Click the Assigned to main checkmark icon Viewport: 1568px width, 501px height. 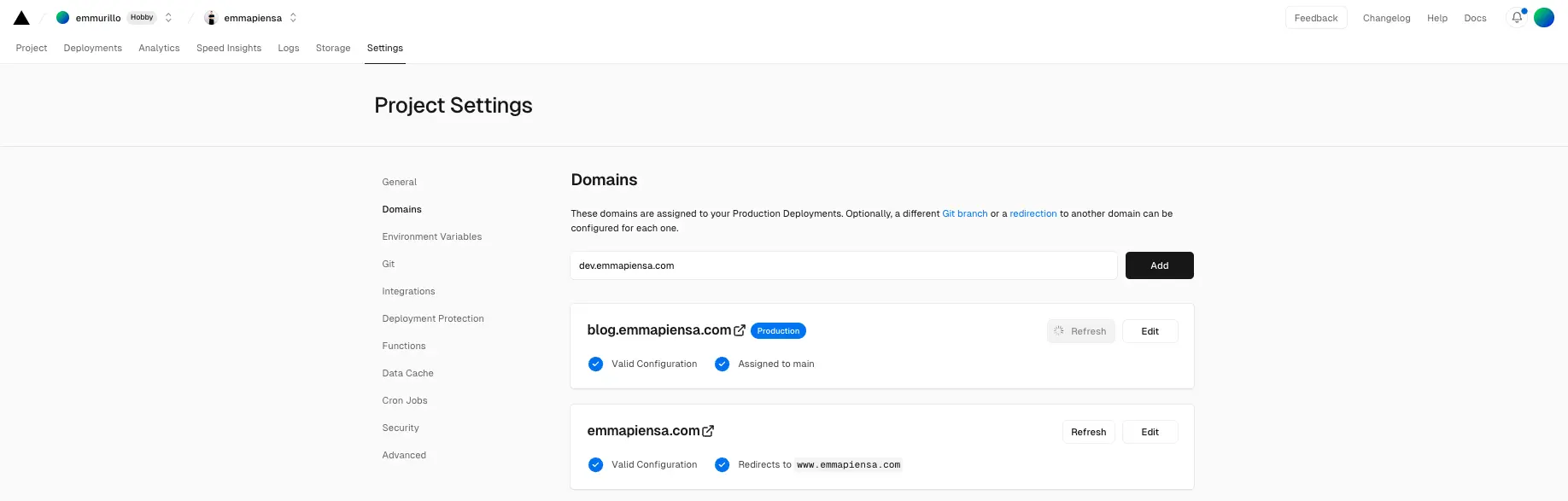(723, 364)
